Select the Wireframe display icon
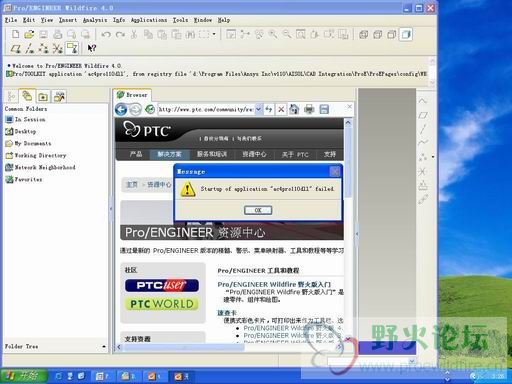The width and height of the screenshot is (512, 384). (364, 34)
